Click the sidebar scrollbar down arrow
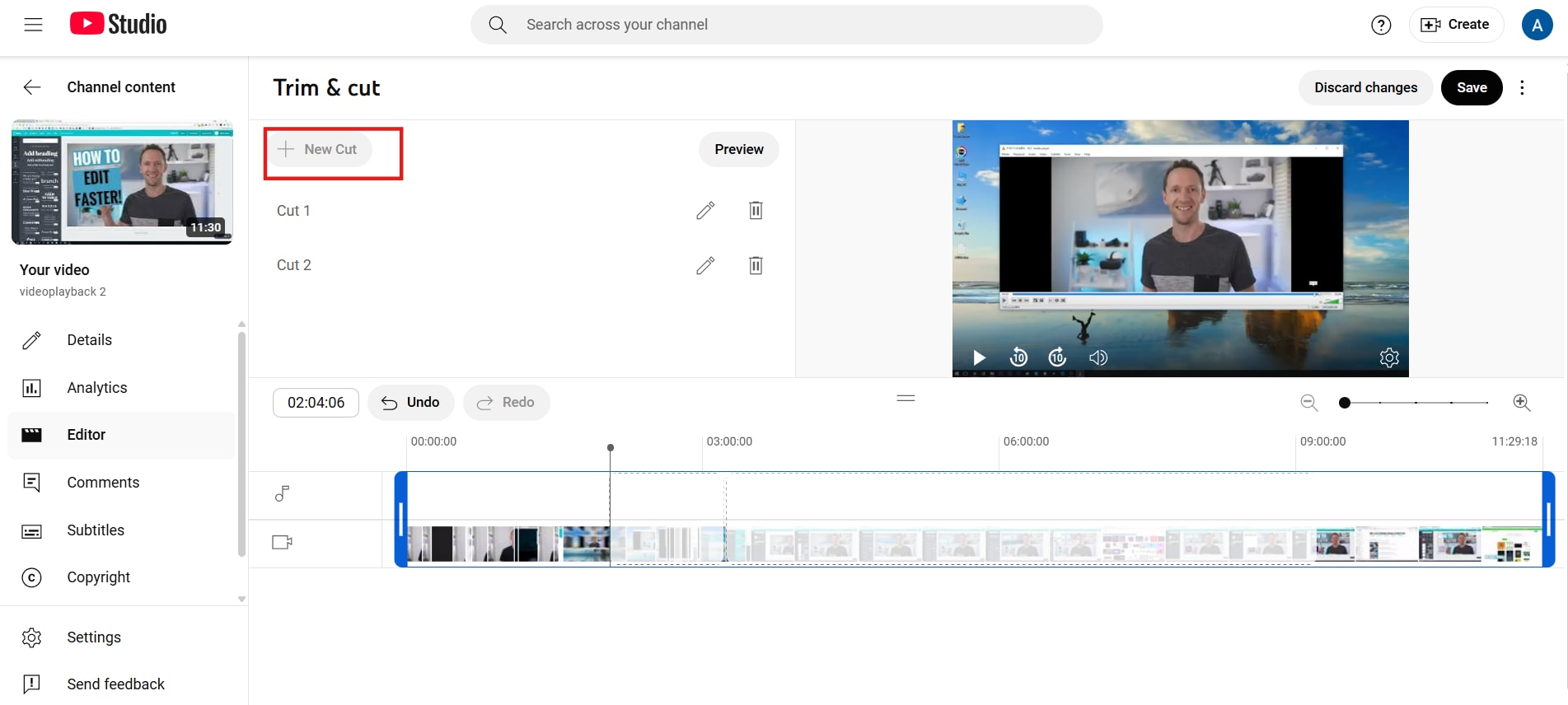The height and width of the screenshot is (705, 1568). click(241, 600)
